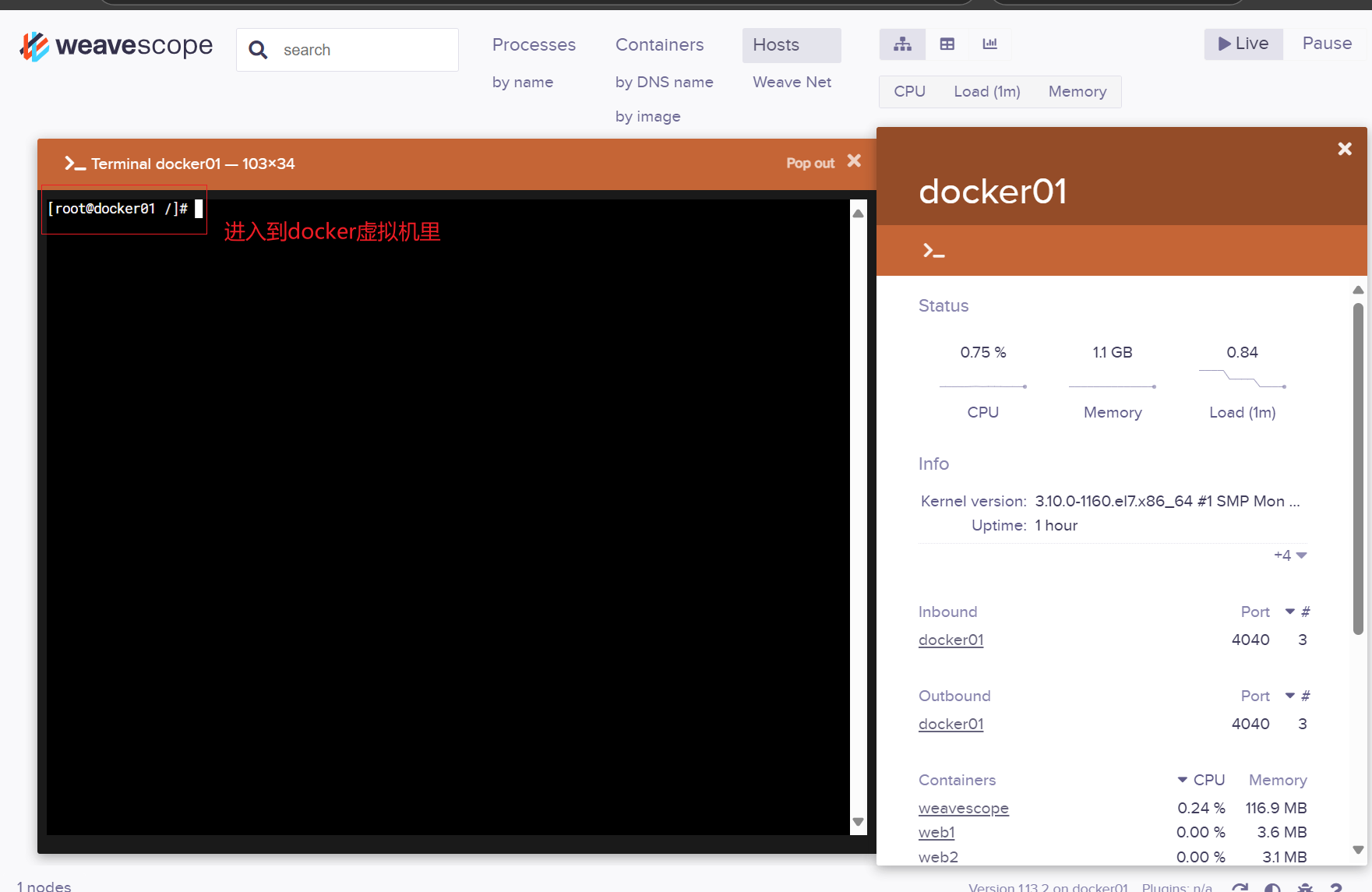This screenshot has width=1372, height=892.
Task: Click the Kernel version value text
Action: click(1167, 501)
